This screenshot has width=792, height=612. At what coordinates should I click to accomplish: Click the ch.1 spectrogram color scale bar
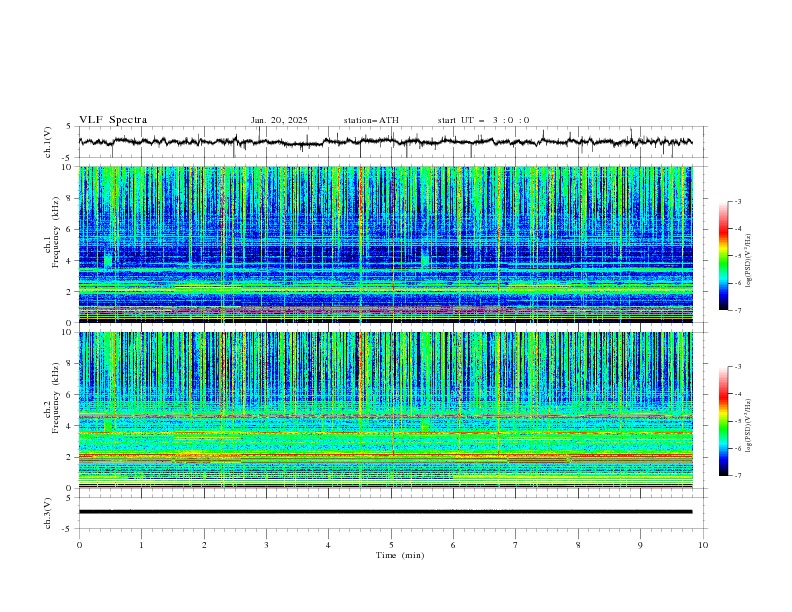[723, 256]
